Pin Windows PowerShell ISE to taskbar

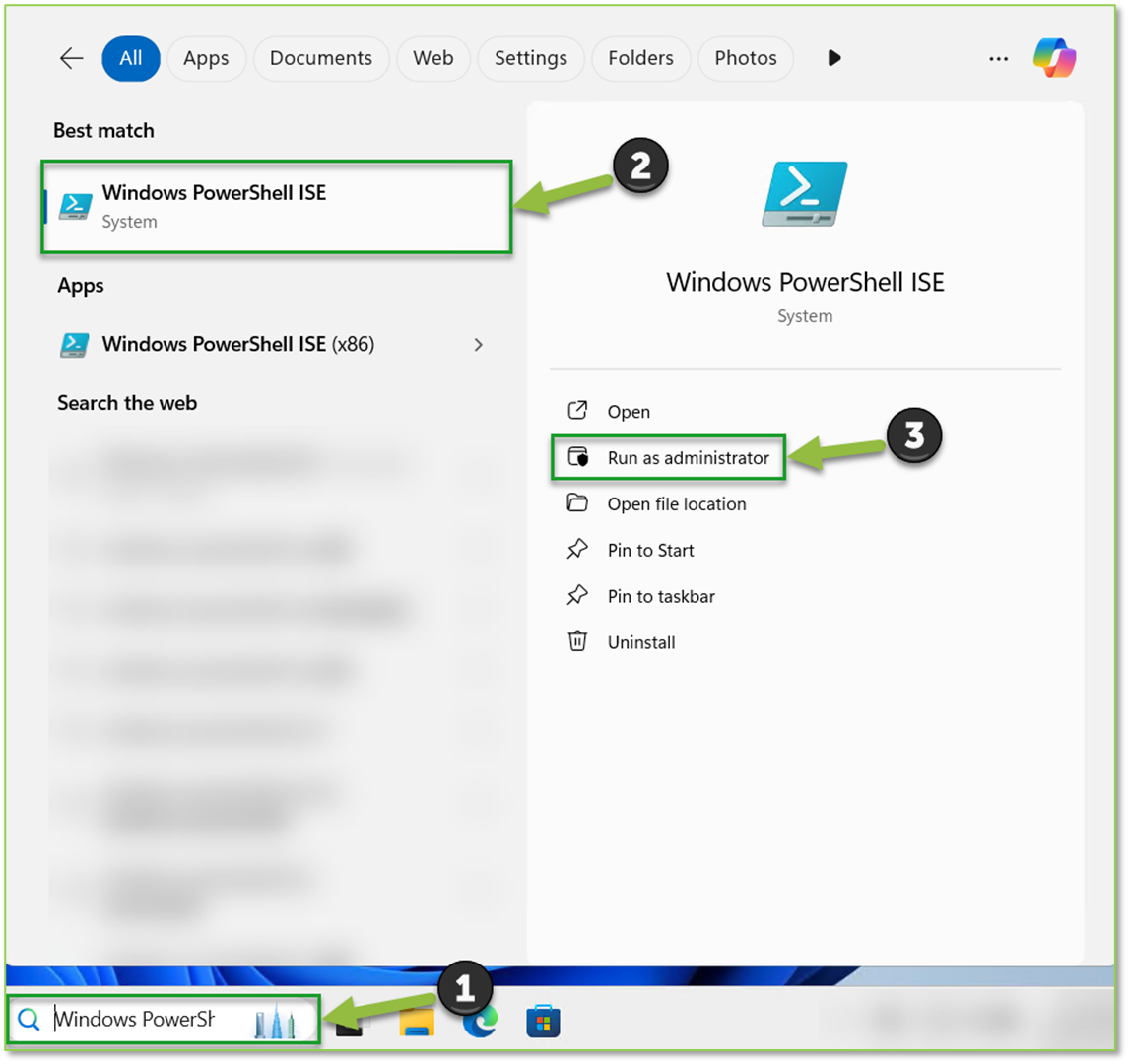[x=660, y=596]
